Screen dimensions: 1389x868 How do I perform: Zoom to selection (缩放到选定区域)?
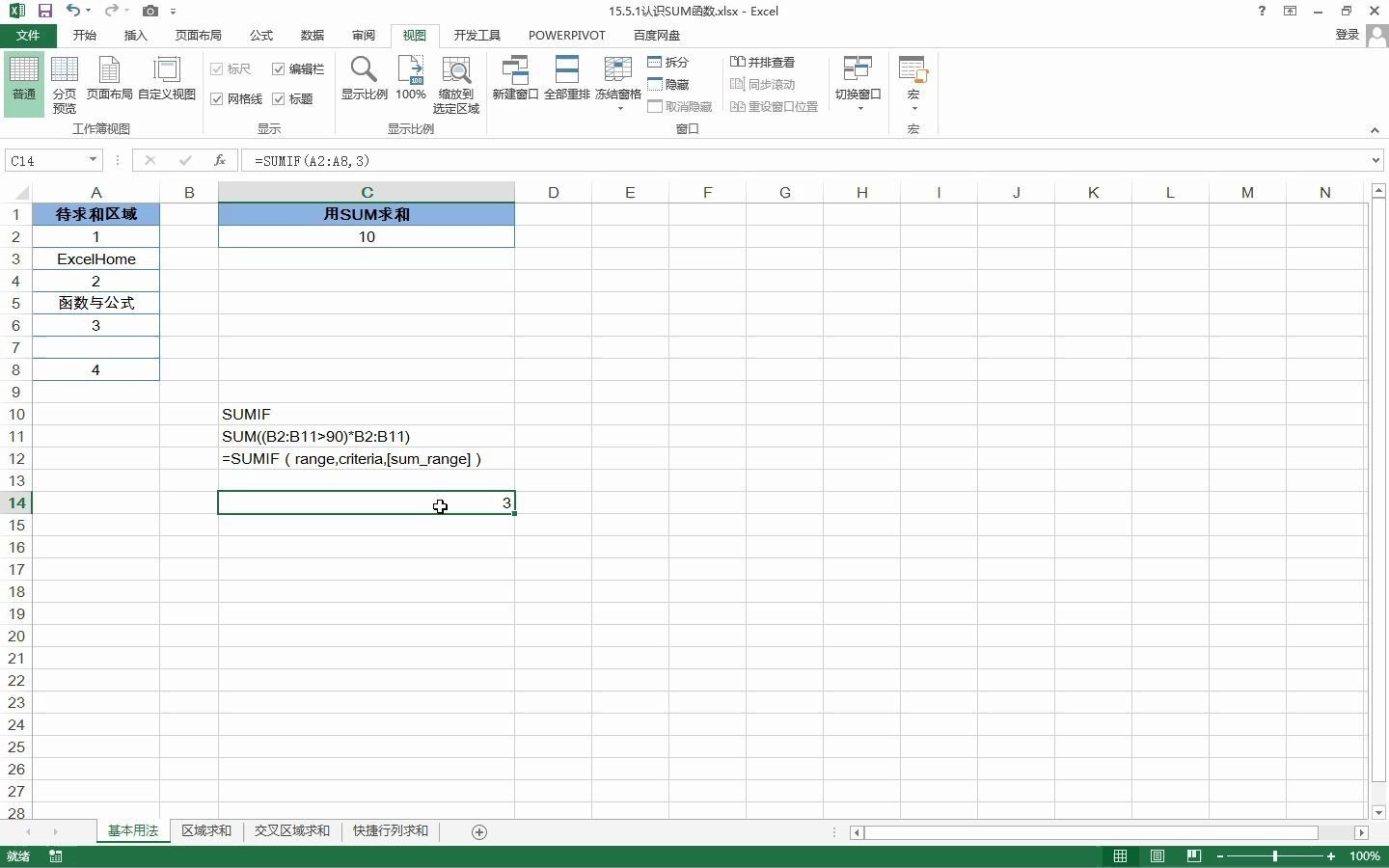click(456, 86)
